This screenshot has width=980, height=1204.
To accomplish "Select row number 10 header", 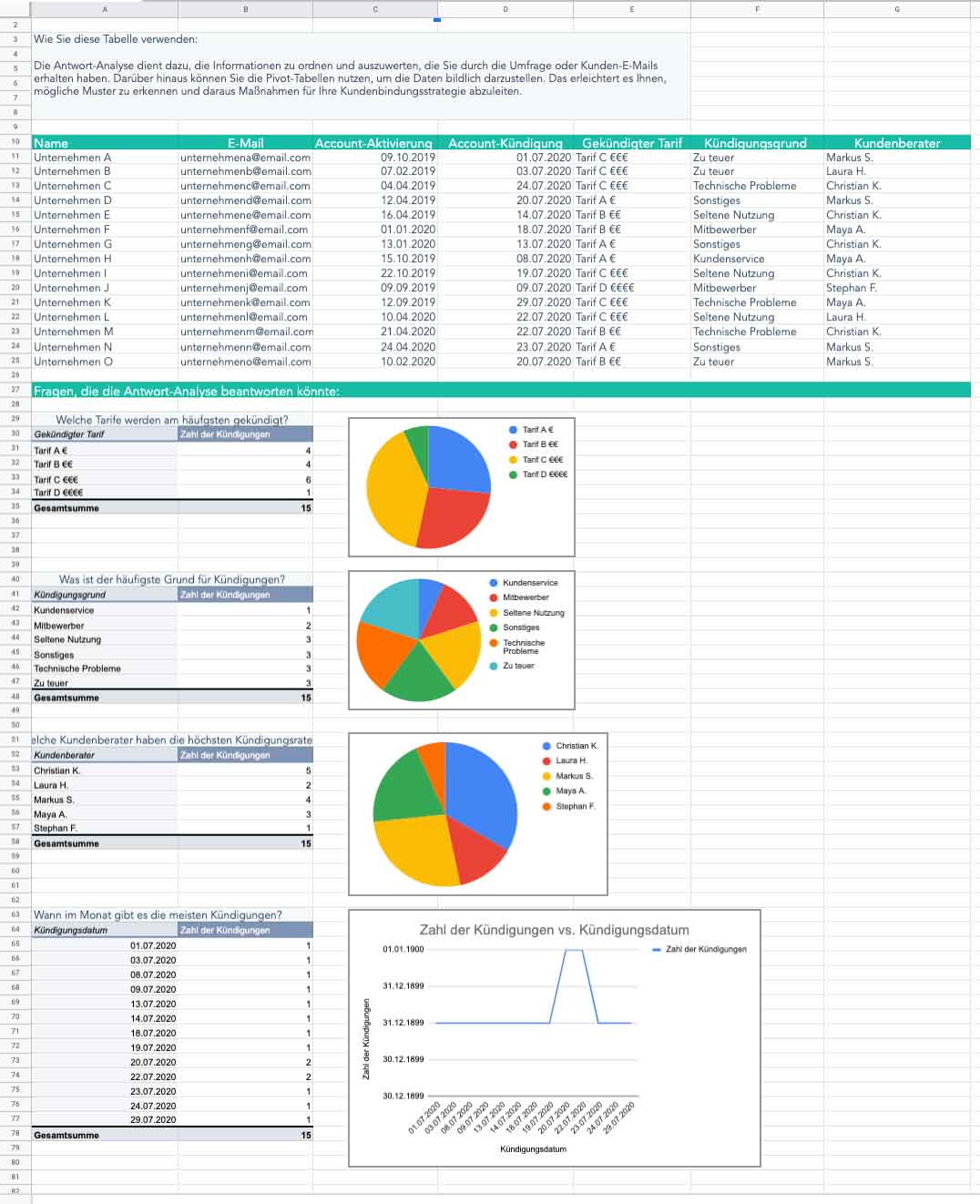I will coord(15,142).
